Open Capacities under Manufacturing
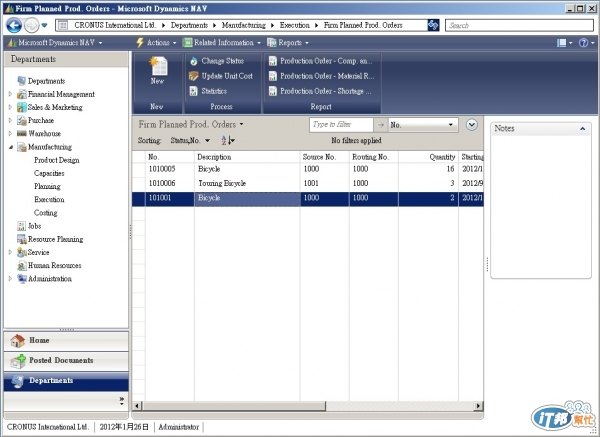 [49, 173]
